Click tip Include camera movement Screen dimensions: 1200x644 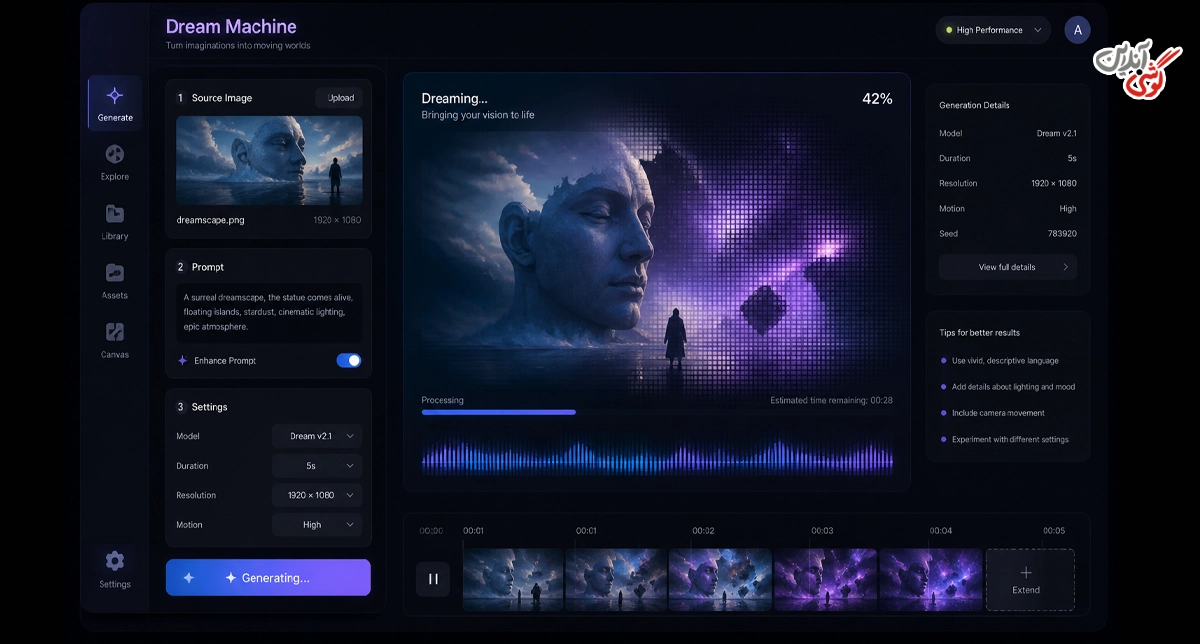[998, 413]
